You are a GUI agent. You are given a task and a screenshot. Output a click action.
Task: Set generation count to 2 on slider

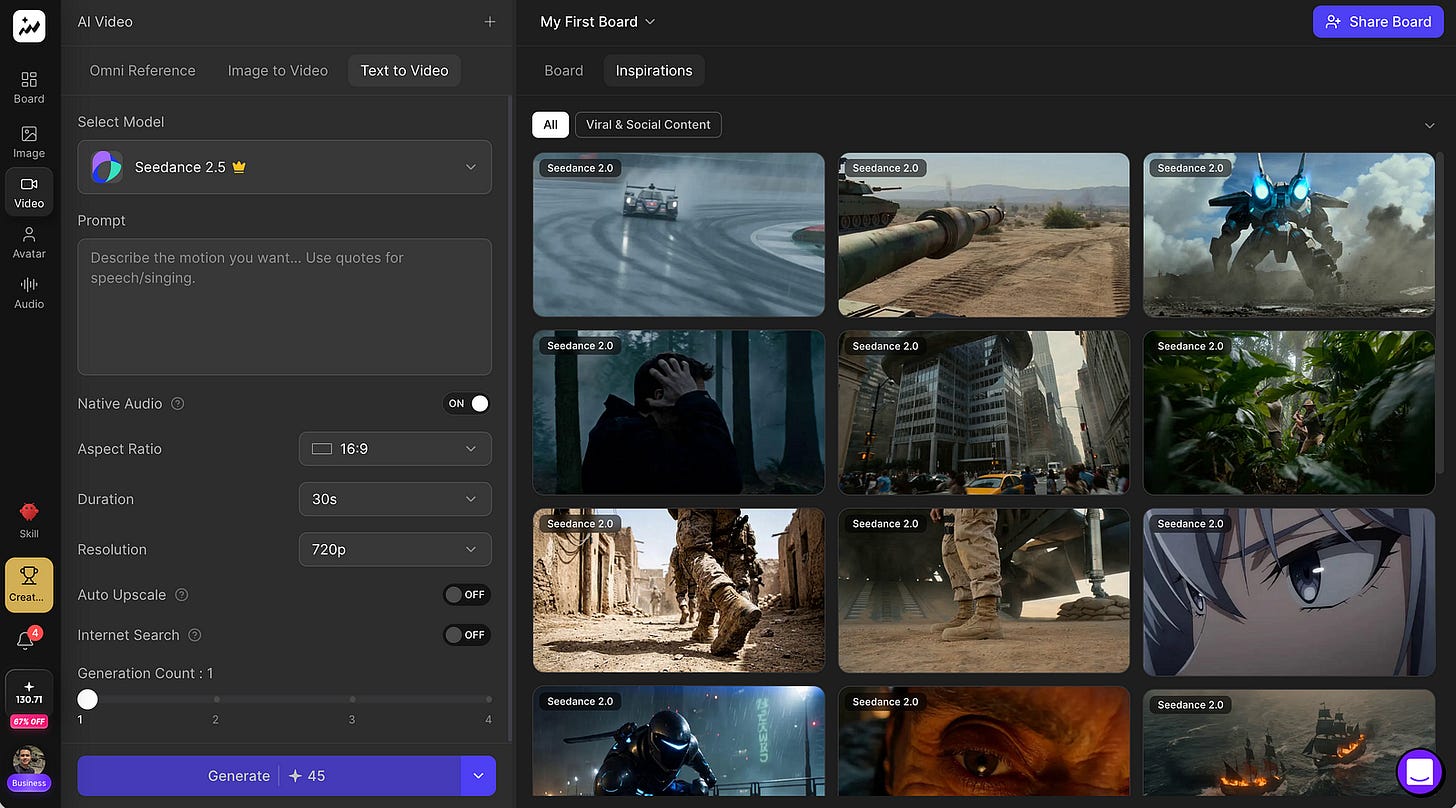[216, 699]
